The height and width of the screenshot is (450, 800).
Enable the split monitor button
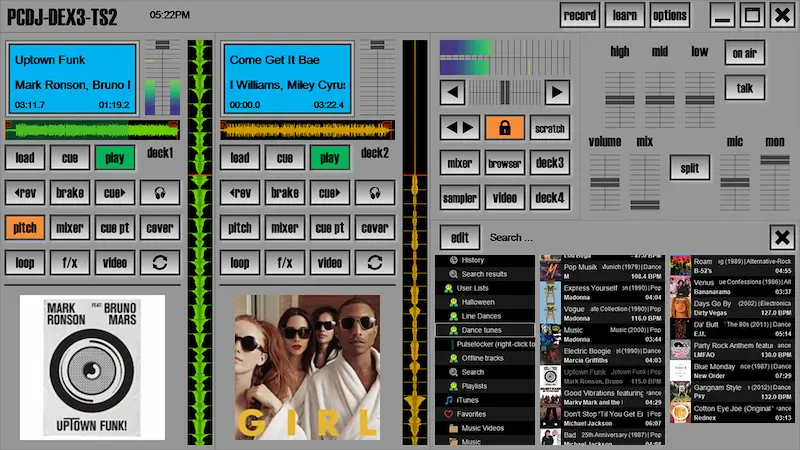[x=690, y=168]
